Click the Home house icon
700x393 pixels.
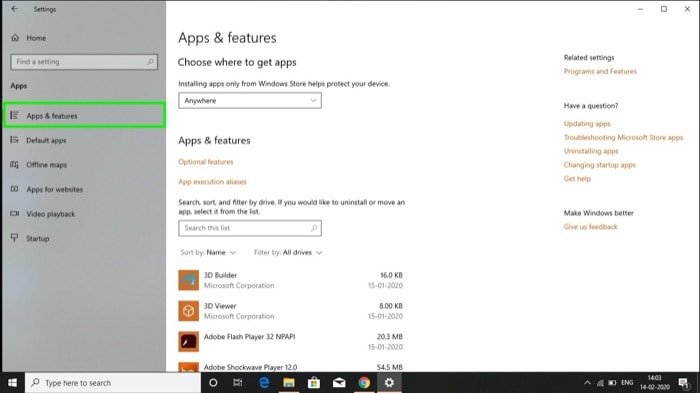[15, 38]
